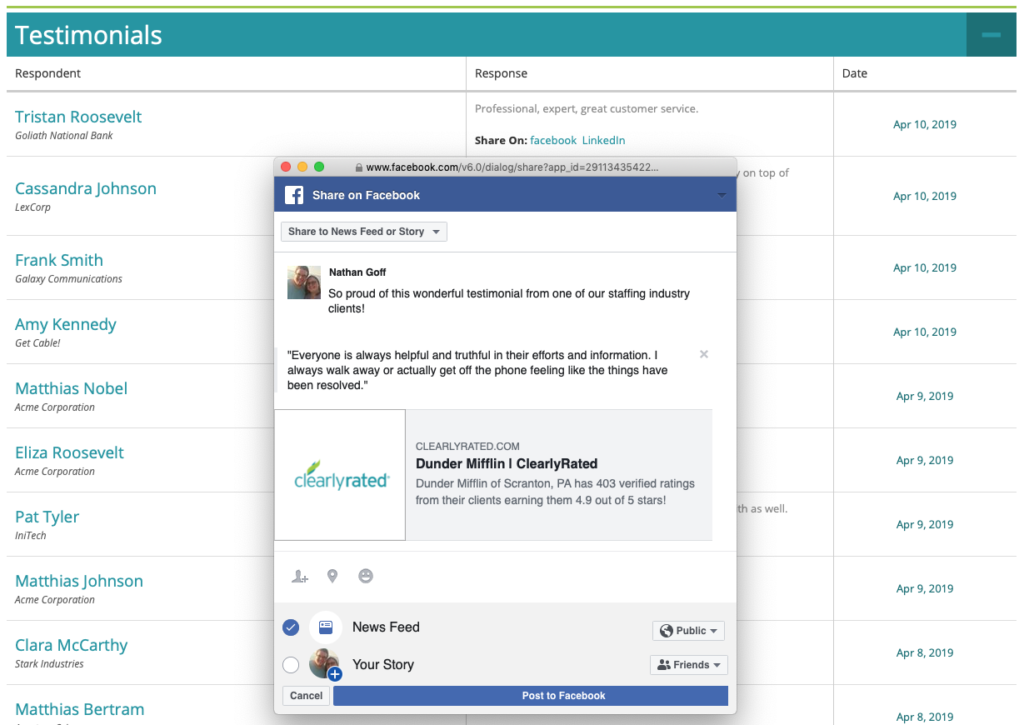The height and width of the screenshot is (725, 1024).
Task: Click the check-in location pin icon
Action: tap(332, 576)
